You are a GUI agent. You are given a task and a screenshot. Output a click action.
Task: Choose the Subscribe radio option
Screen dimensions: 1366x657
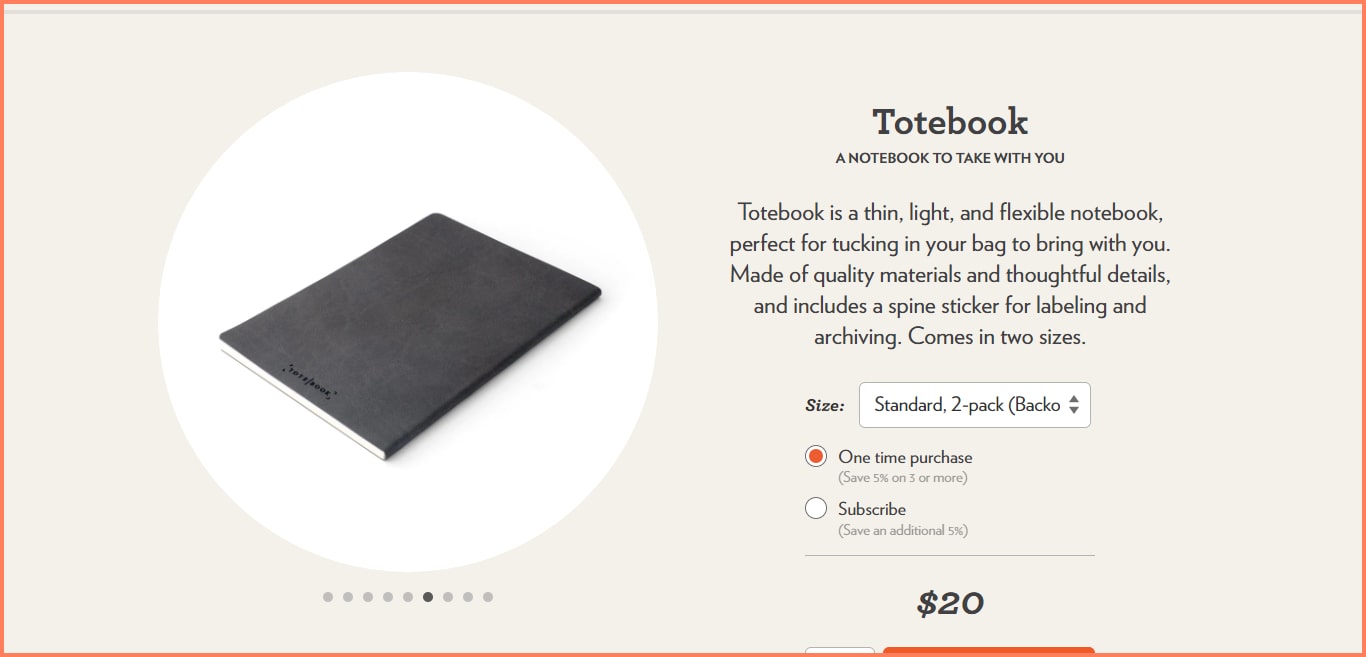coord(816,509)
